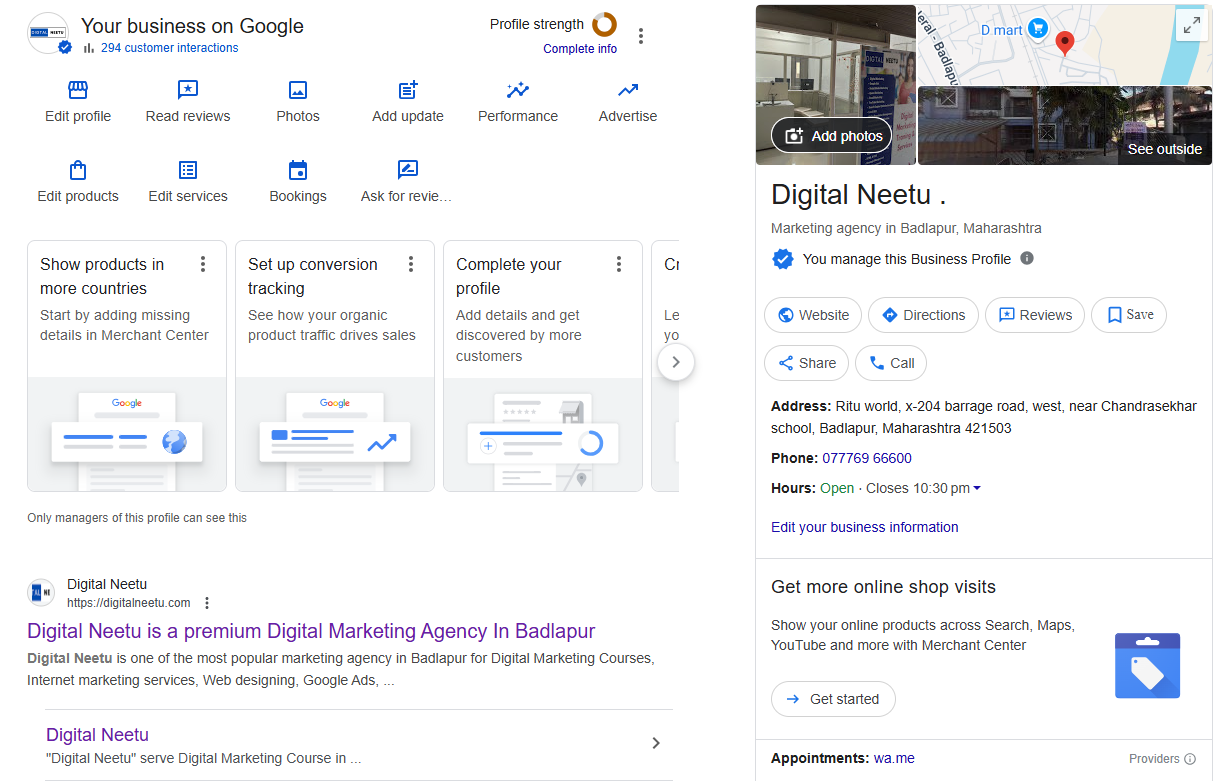Click Merchant Center price tag image
The width and height of the screenshot is (1216, 781).
(1148, 666)
